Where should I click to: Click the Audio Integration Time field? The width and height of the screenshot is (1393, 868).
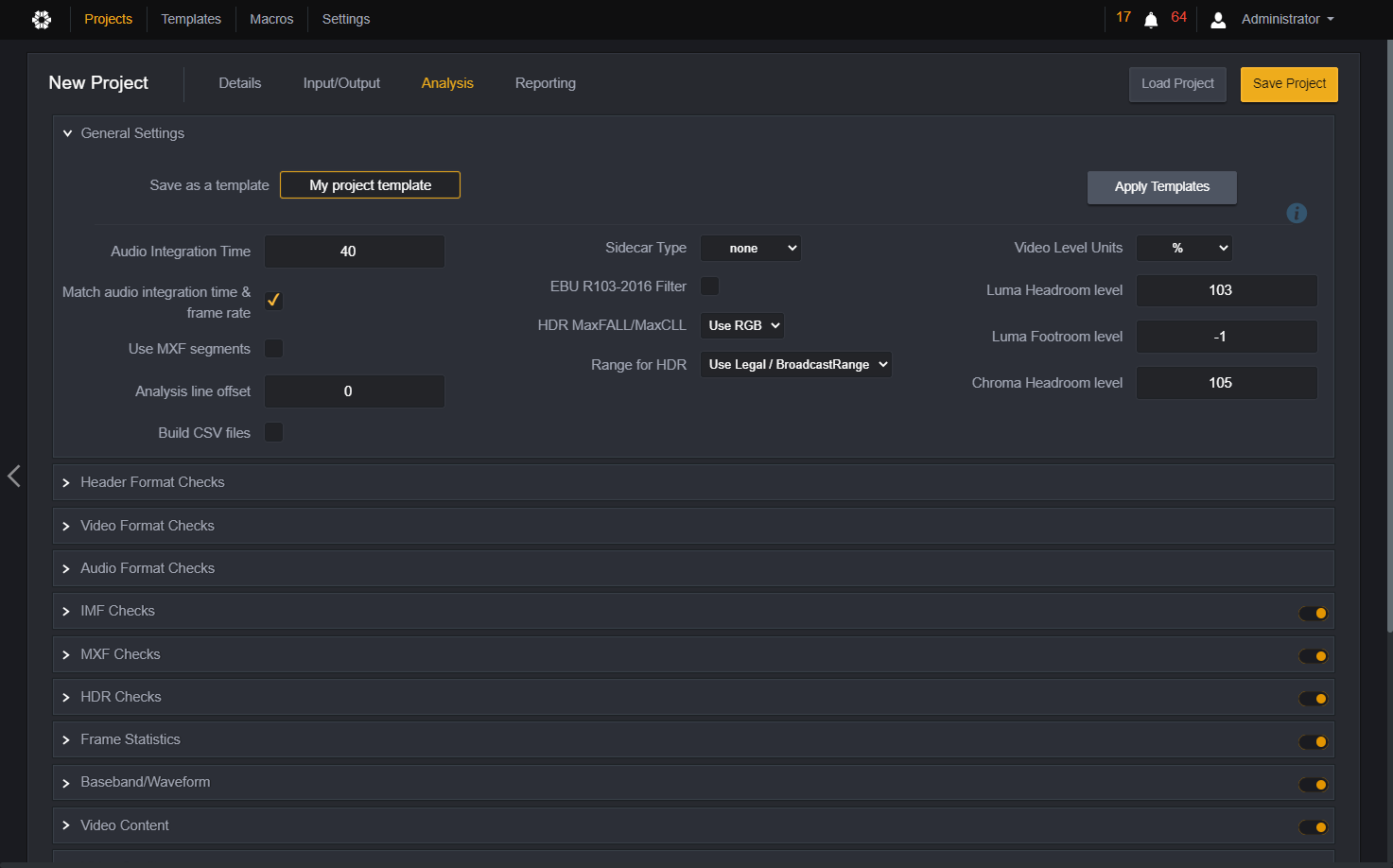tap(355, 252)
